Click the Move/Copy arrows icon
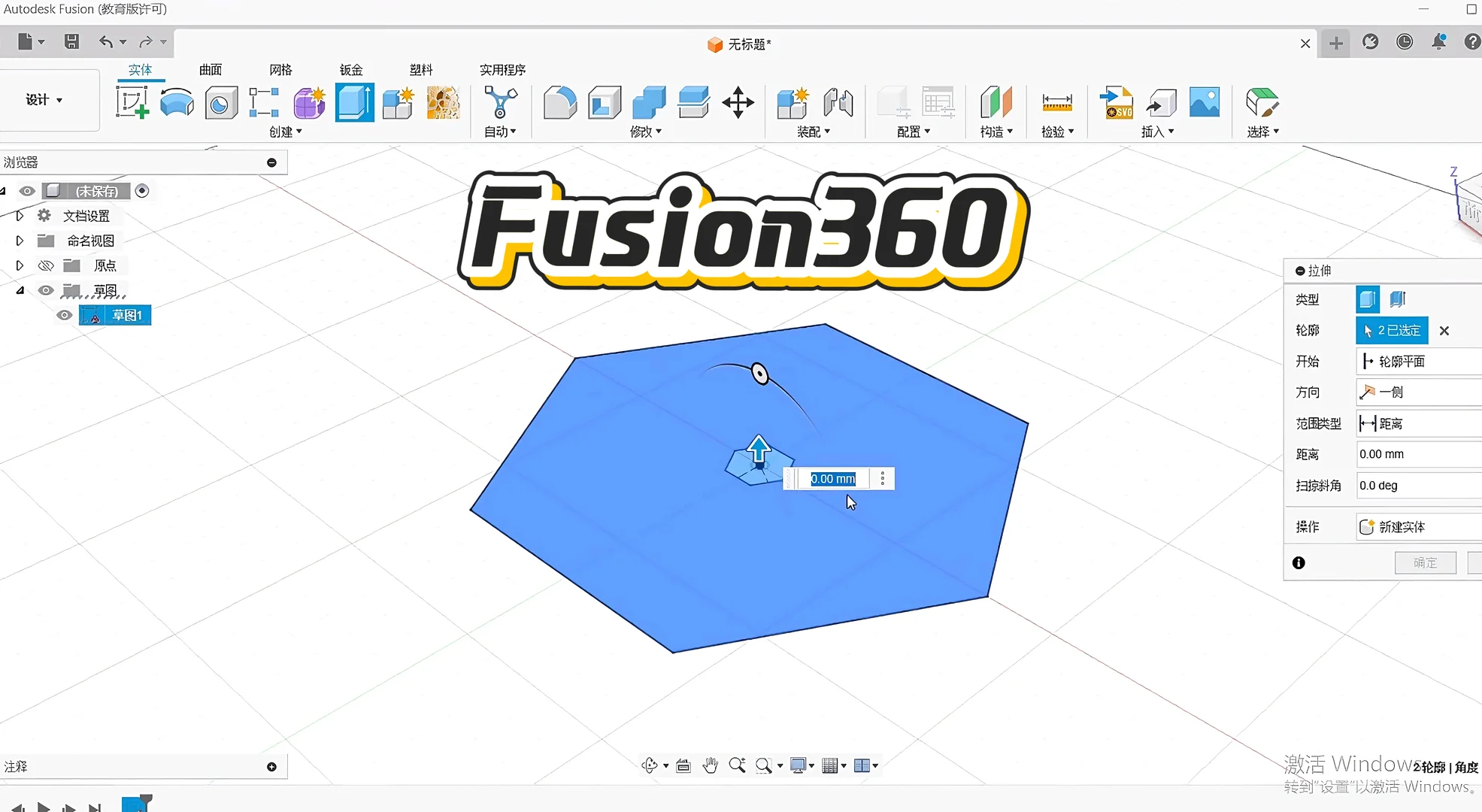This screenshot has width=1482, height=812. (738, 102)
